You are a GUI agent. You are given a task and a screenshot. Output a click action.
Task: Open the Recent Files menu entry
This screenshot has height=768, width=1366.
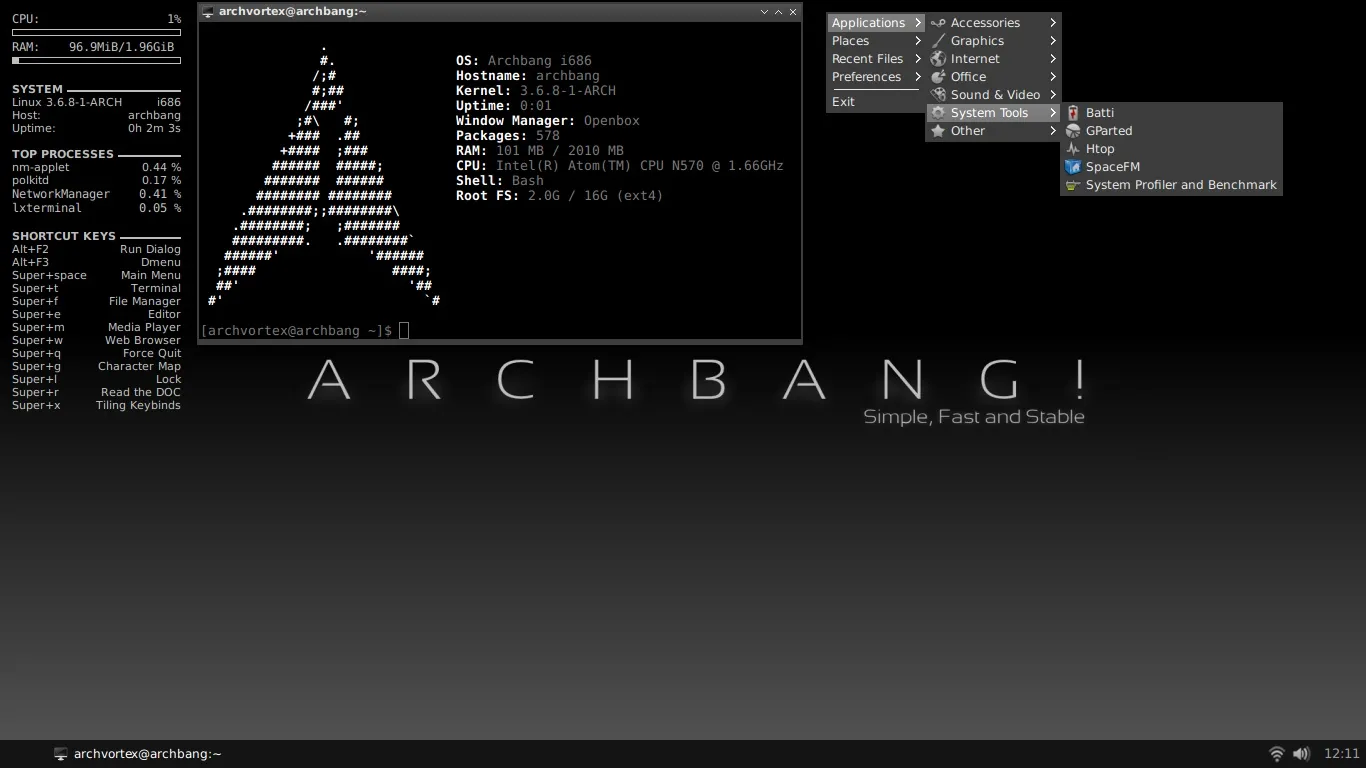pyautogui.click(x=867, y=59)
